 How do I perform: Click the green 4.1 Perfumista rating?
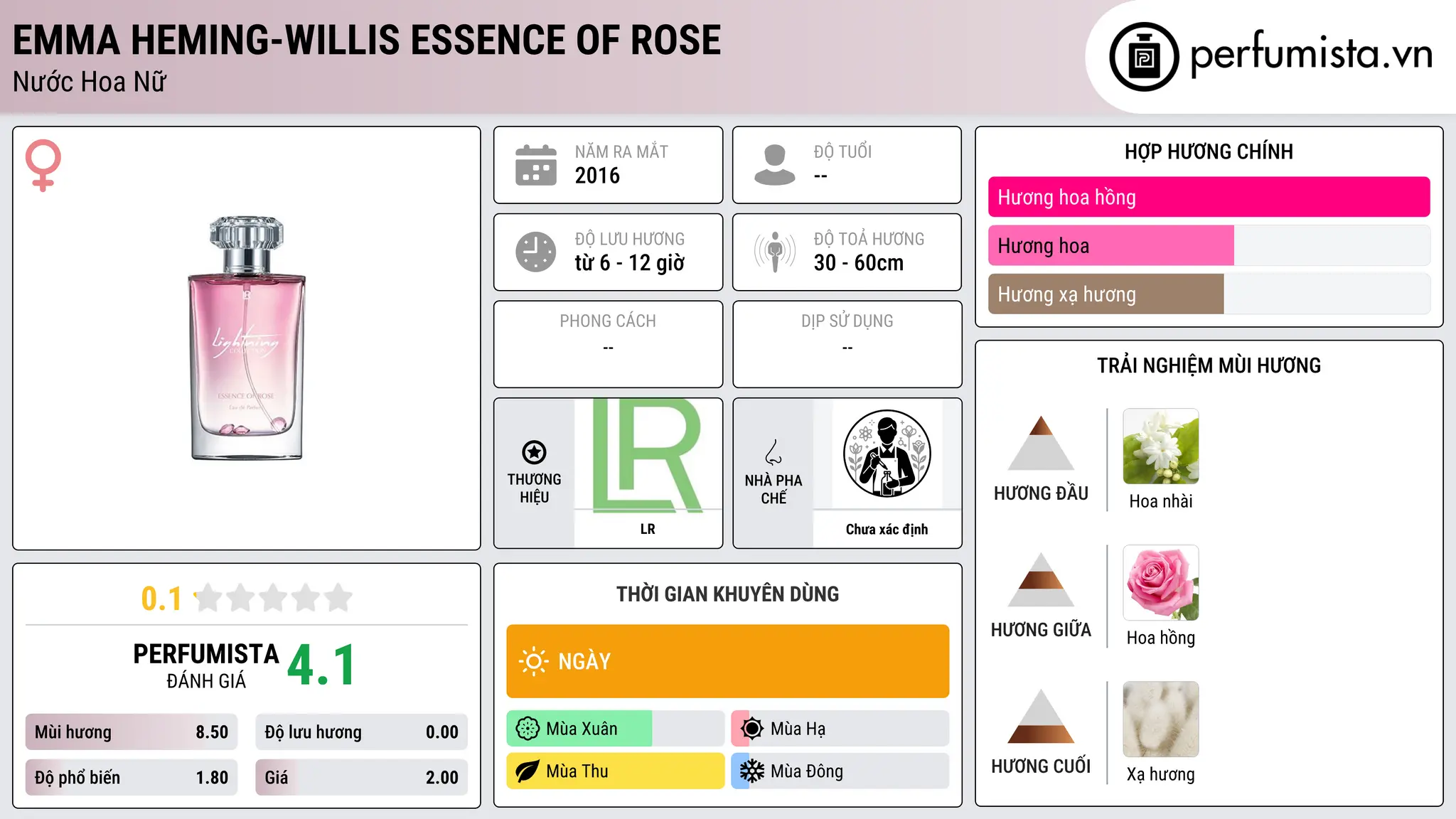321,665
